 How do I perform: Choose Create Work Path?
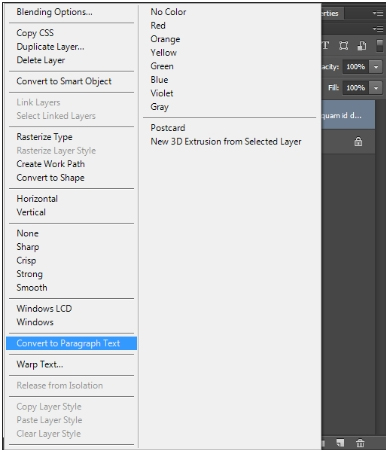[51, 164]
